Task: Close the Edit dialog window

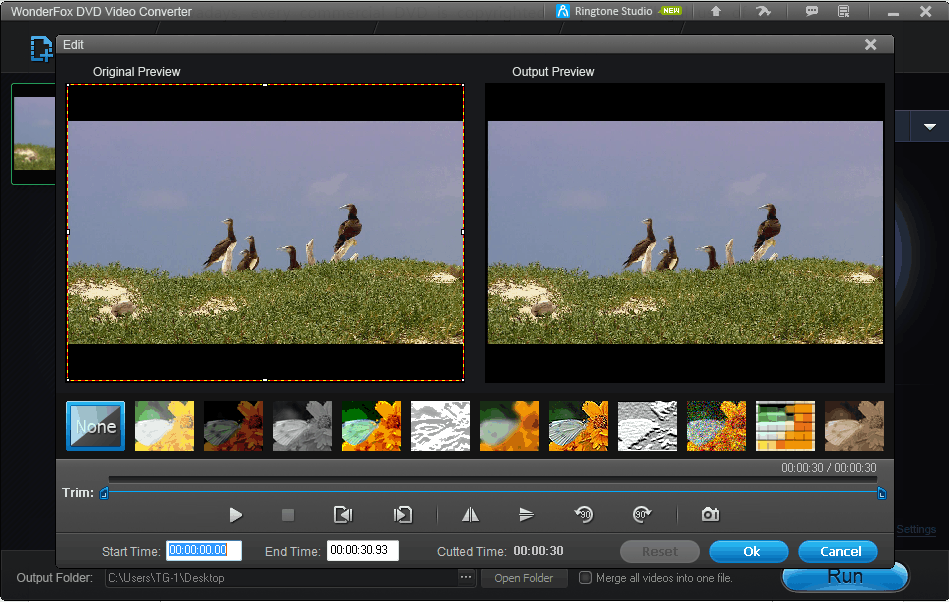Action: [x=870, y=45]
